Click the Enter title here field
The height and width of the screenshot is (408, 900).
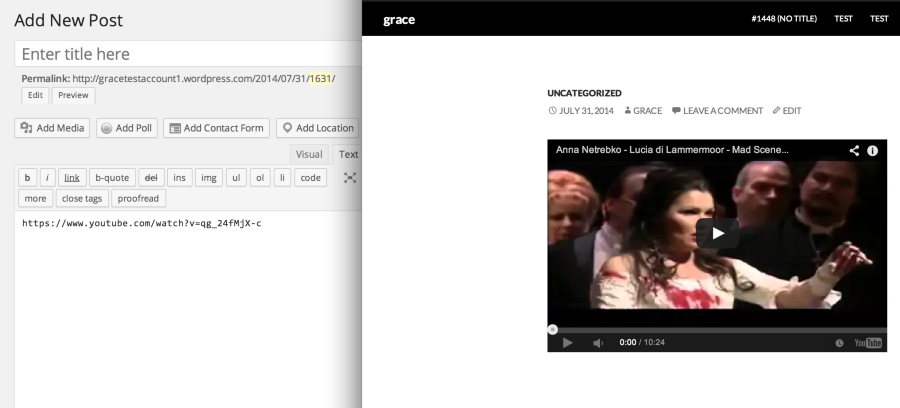(188, 54)
